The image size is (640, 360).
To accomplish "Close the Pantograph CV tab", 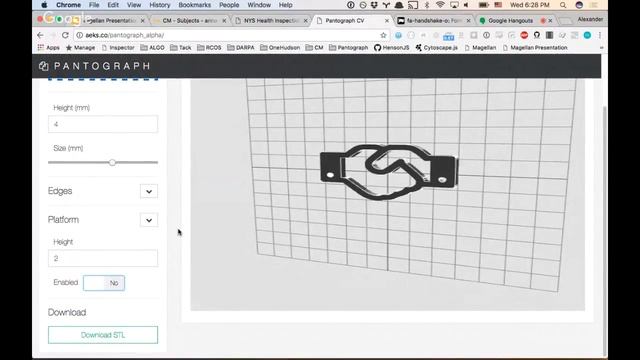I will coord(387,20).
